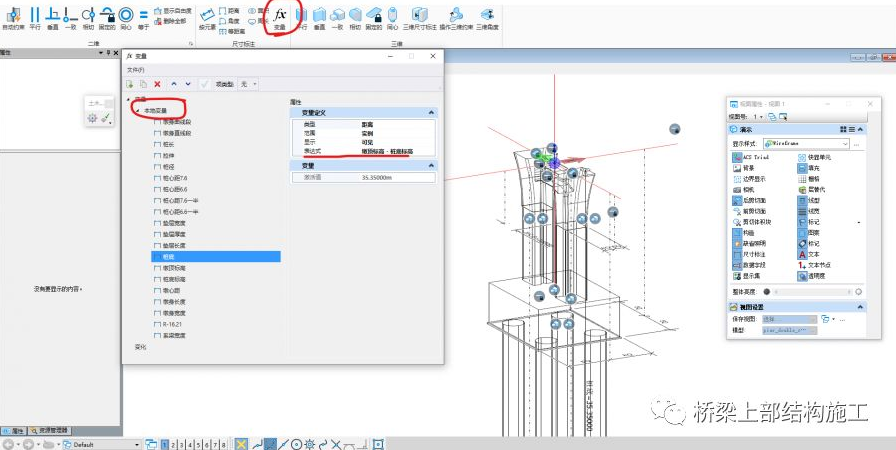Viewport: 896px width, 450px height.
Task: Open the WireFrame display style dropdown
Action: [806, 144]
